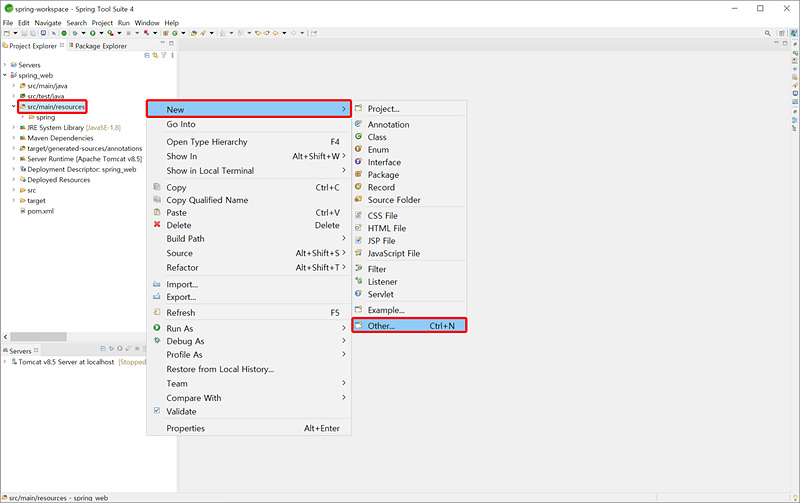
Task: Click the Servlet icon in New submenu
Action: (359, 293)
